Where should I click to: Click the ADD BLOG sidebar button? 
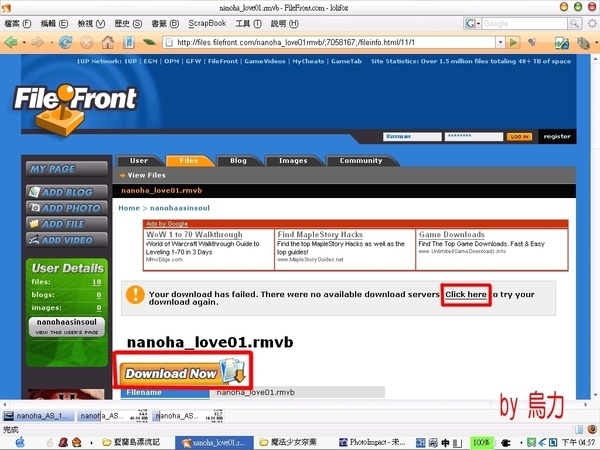coord(67,192)
